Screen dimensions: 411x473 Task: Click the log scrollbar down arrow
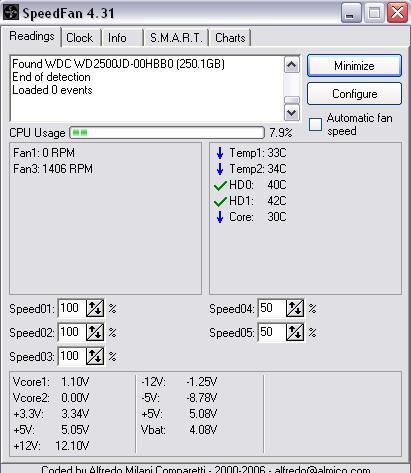(292, 113)
